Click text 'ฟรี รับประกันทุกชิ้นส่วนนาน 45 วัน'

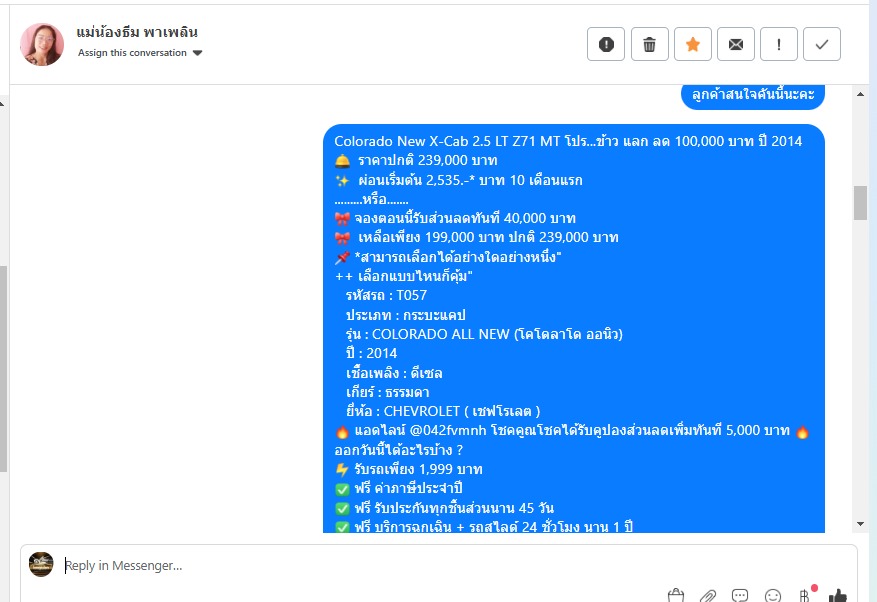click(454, 508)
